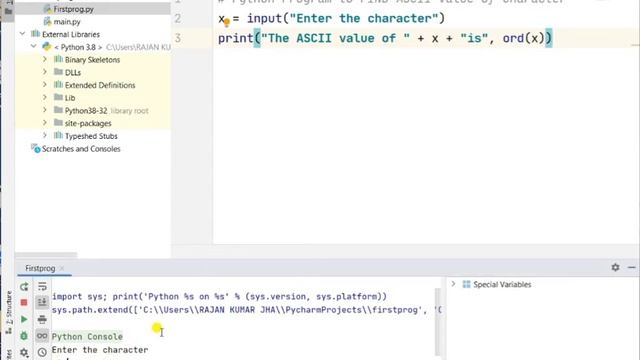Hide the console tool window
Image resolution: width=640 pixels, height=360 pixels.
tap(631, 267)
